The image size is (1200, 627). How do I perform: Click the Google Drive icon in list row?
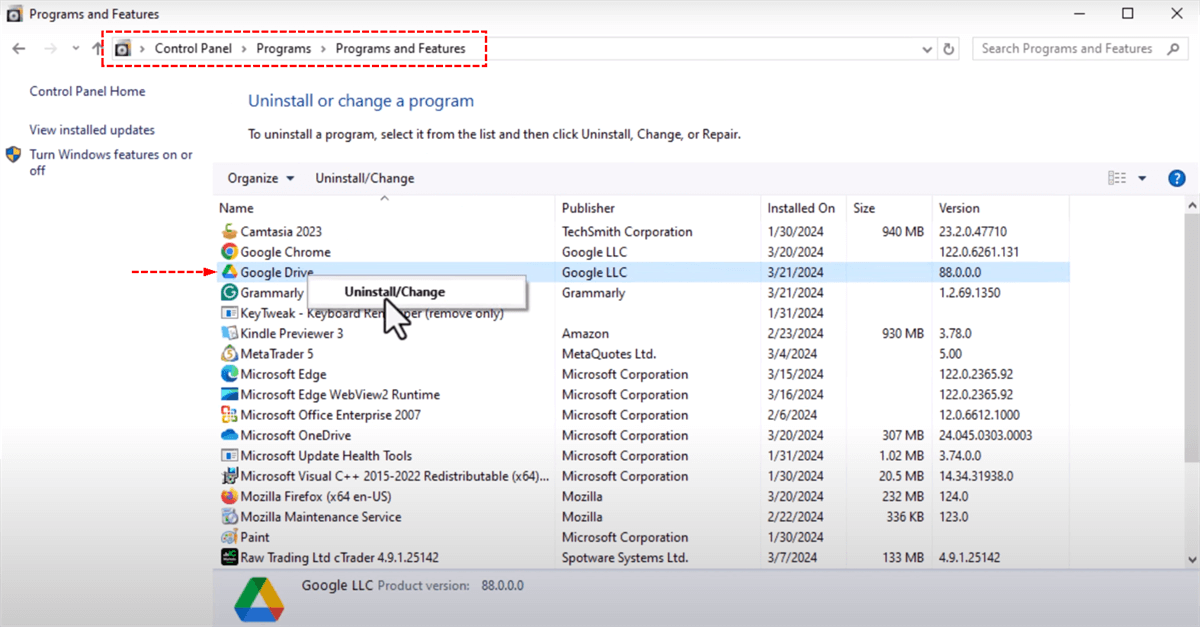pyautogui.click(x=229, y=272)
